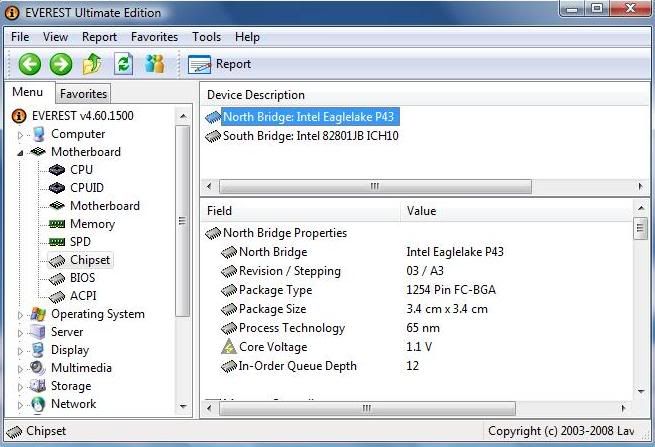Click the tree panel vertical scrollbar thumb
The width and height of the screenshot is (655, 447).
[183, 221]
